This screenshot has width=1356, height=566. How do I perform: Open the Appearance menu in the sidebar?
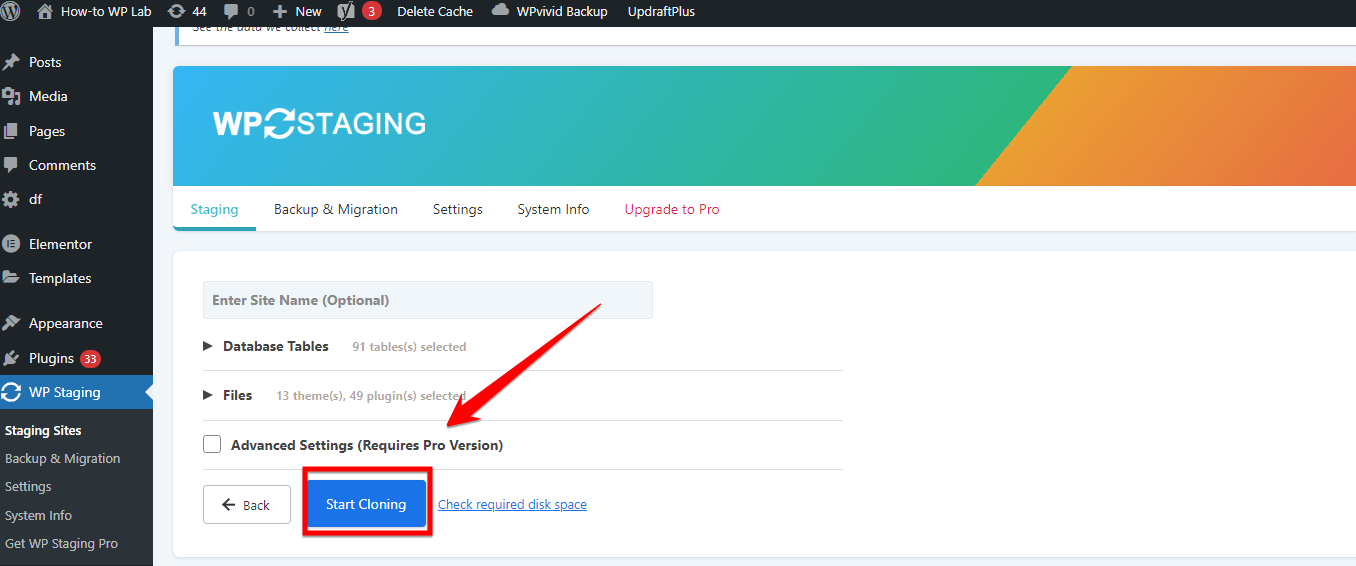(65, 323)
